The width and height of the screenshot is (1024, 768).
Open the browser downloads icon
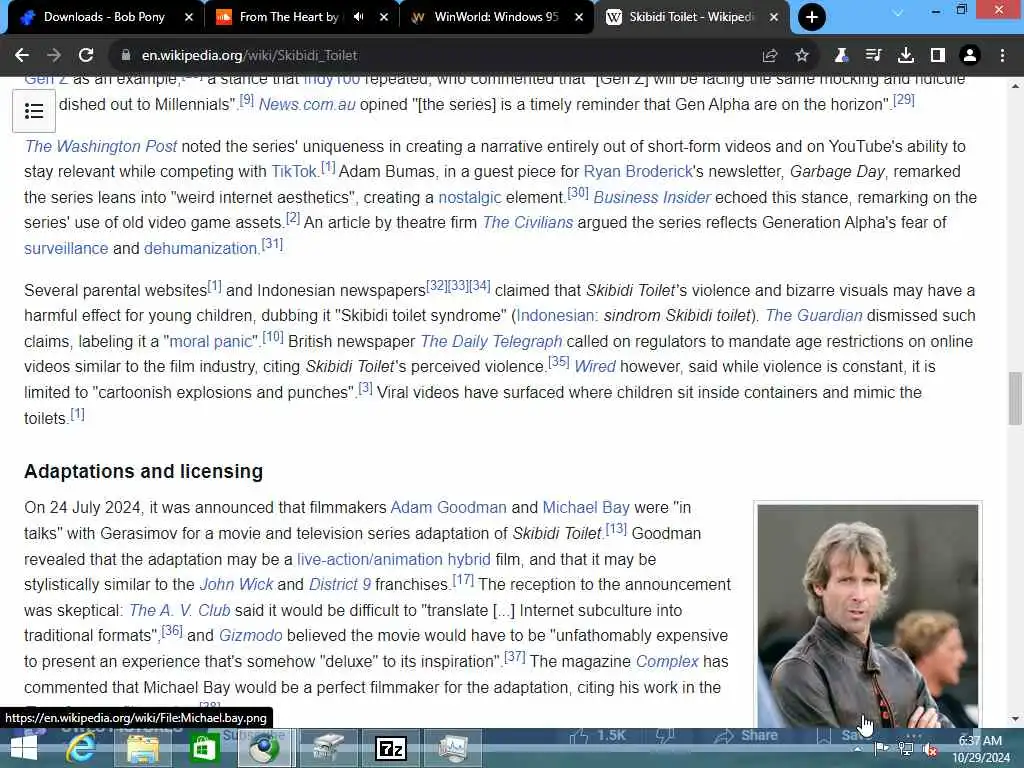click(906, 56)
